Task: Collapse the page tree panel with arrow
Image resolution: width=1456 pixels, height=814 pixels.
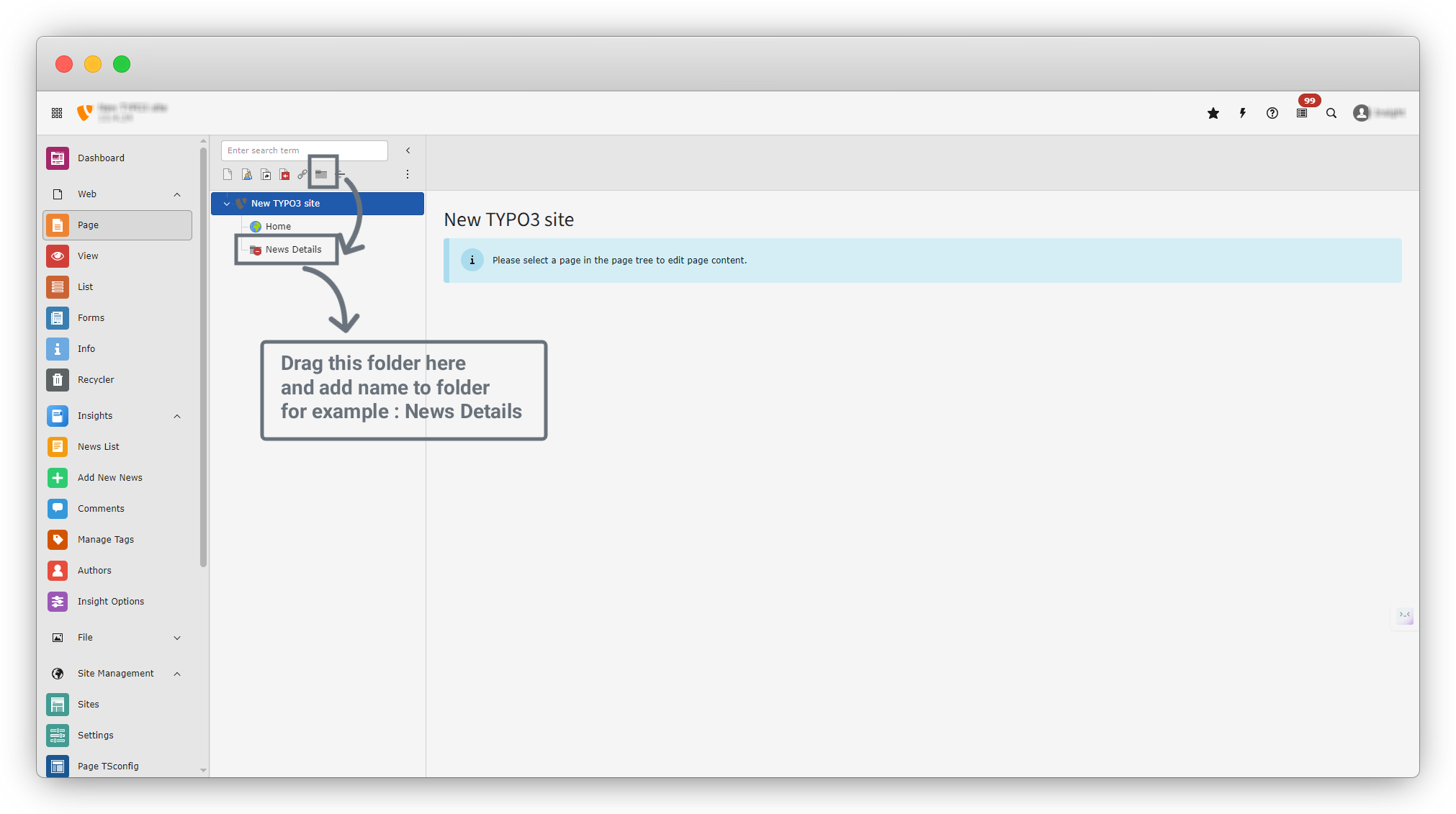Action: 408,150
